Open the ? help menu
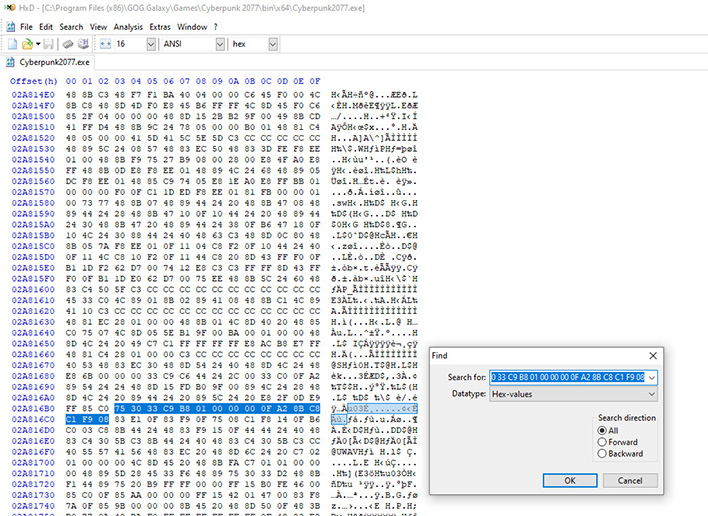 point(215,27)
